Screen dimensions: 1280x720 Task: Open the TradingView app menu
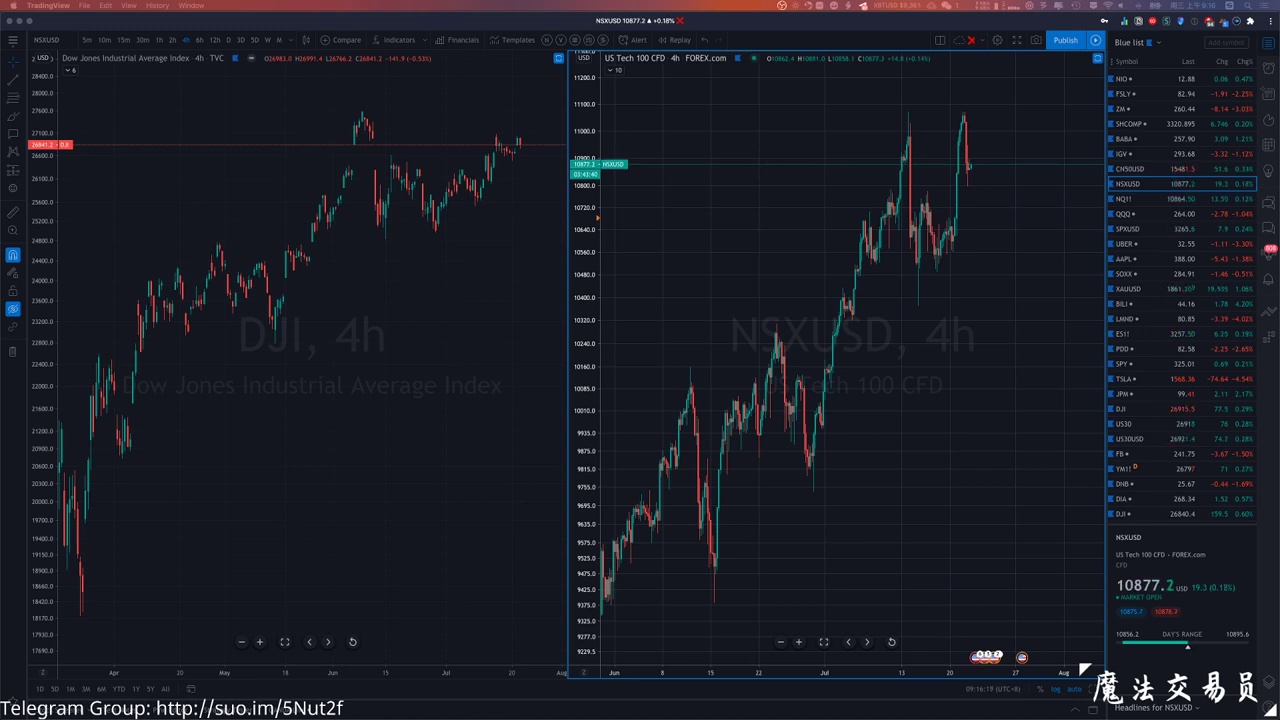(x=48, y=6)
